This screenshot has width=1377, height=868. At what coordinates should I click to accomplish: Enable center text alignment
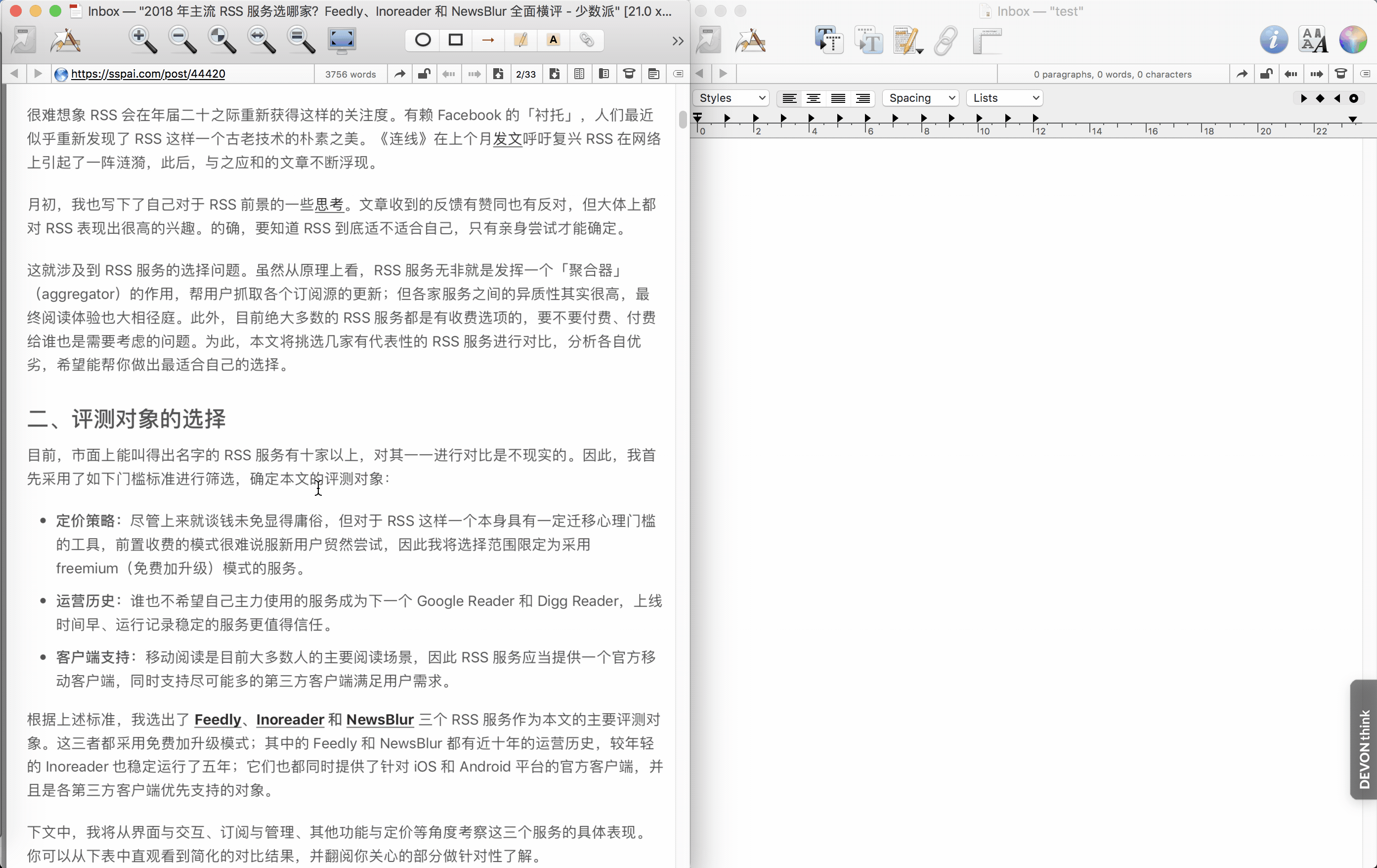tap(813, 98)
